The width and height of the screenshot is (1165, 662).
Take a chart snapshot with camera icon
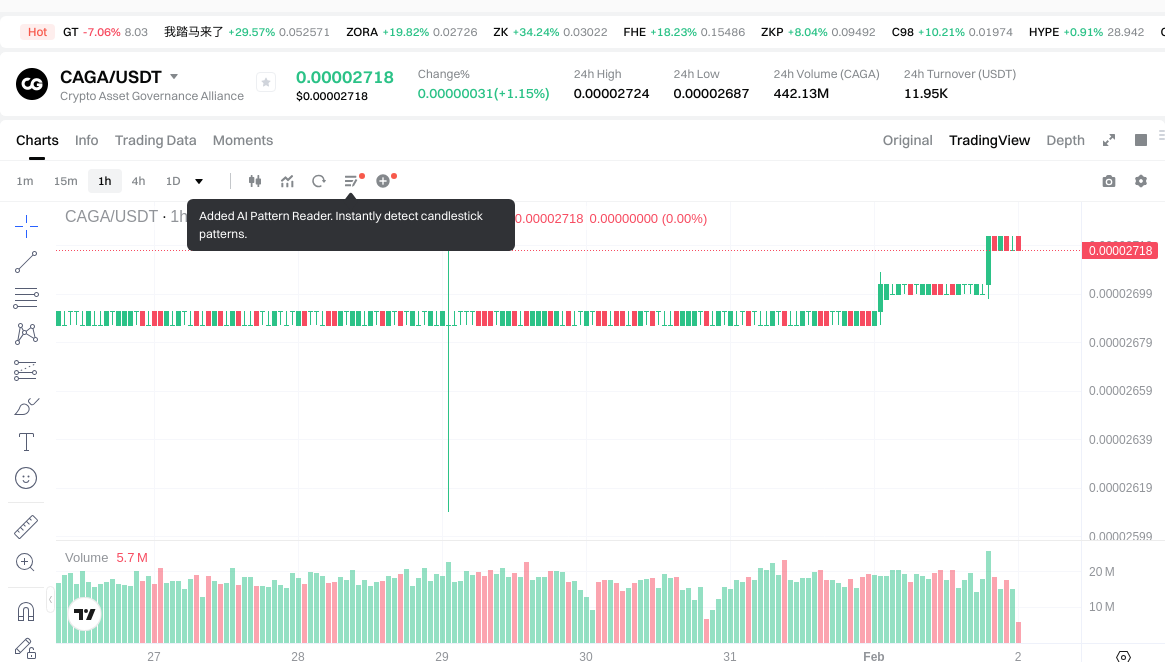1108,181
